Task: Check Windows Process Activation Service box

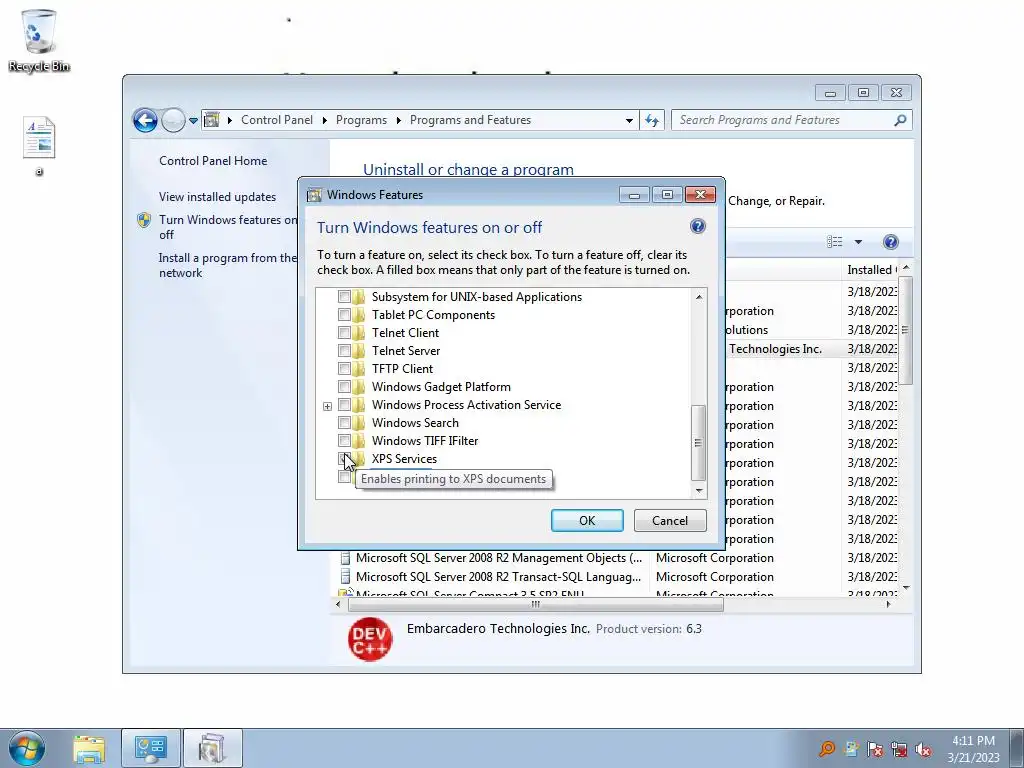Action: coord(344,405)
